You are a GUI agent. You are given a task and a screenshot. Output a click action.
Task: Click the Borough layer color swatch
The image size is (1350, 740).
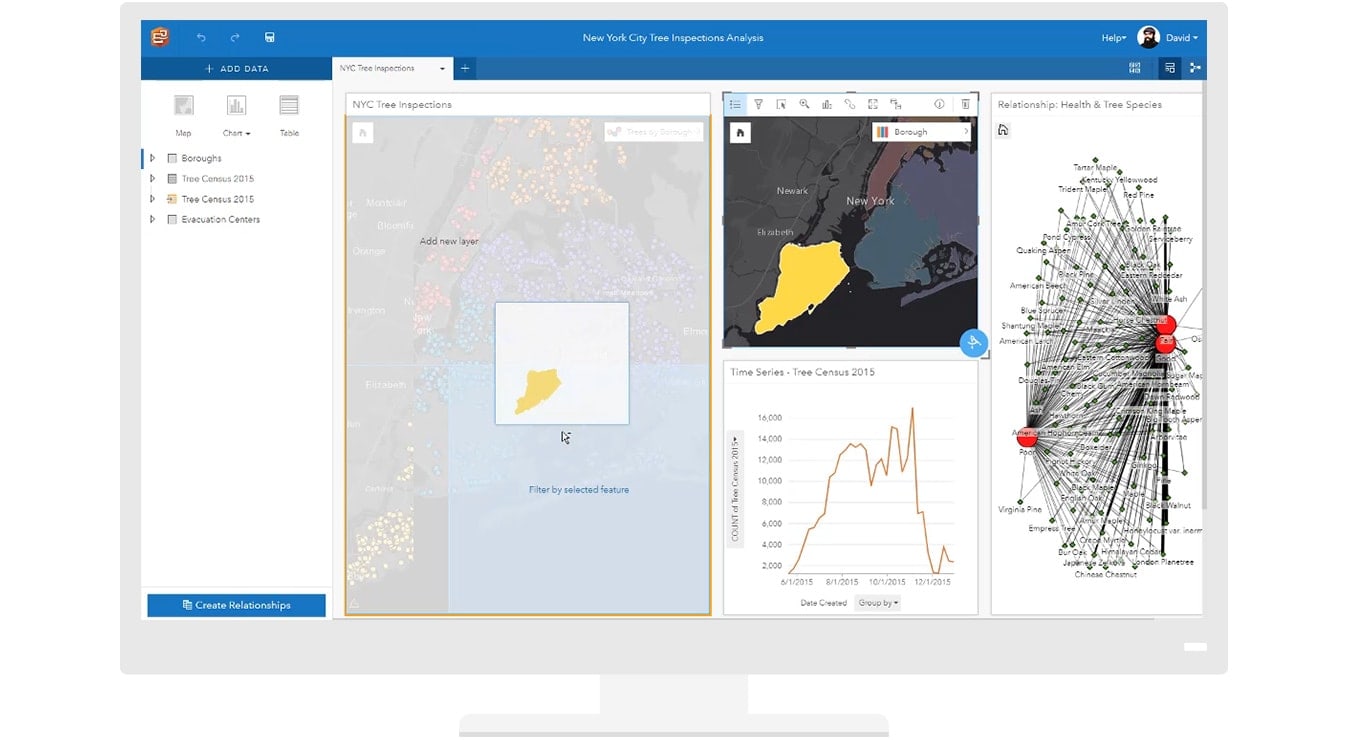click(x=883, y=132)
